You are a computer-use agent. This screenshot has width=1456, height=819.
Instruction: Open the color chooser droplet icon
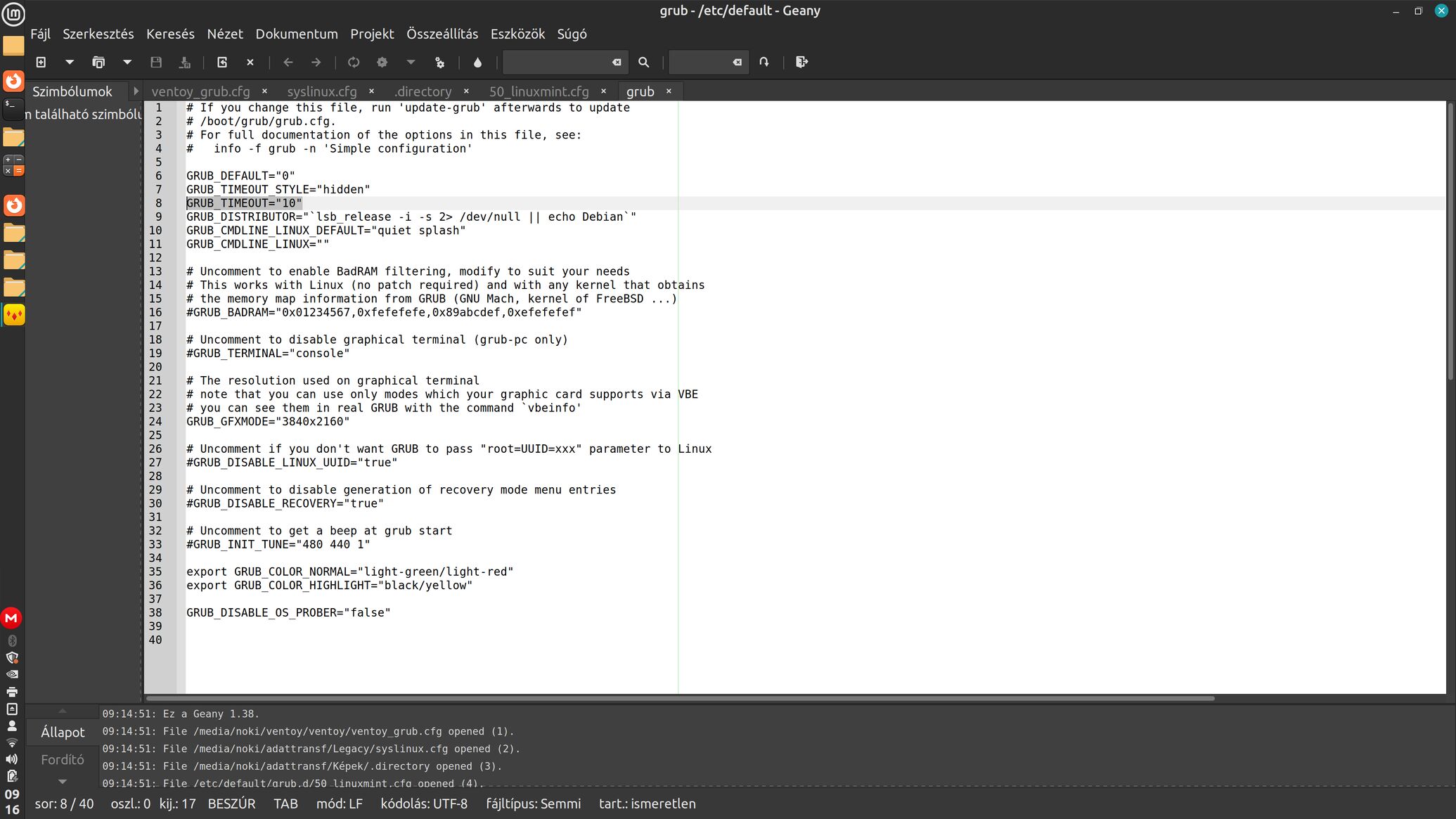click(477, 63)
